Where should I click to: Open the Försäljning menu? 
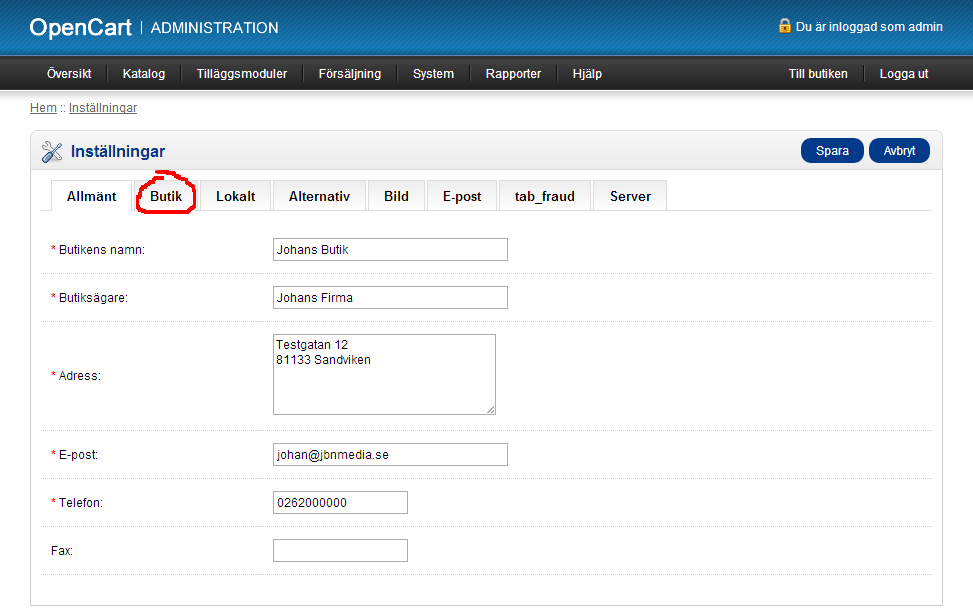tap(350, 74)
